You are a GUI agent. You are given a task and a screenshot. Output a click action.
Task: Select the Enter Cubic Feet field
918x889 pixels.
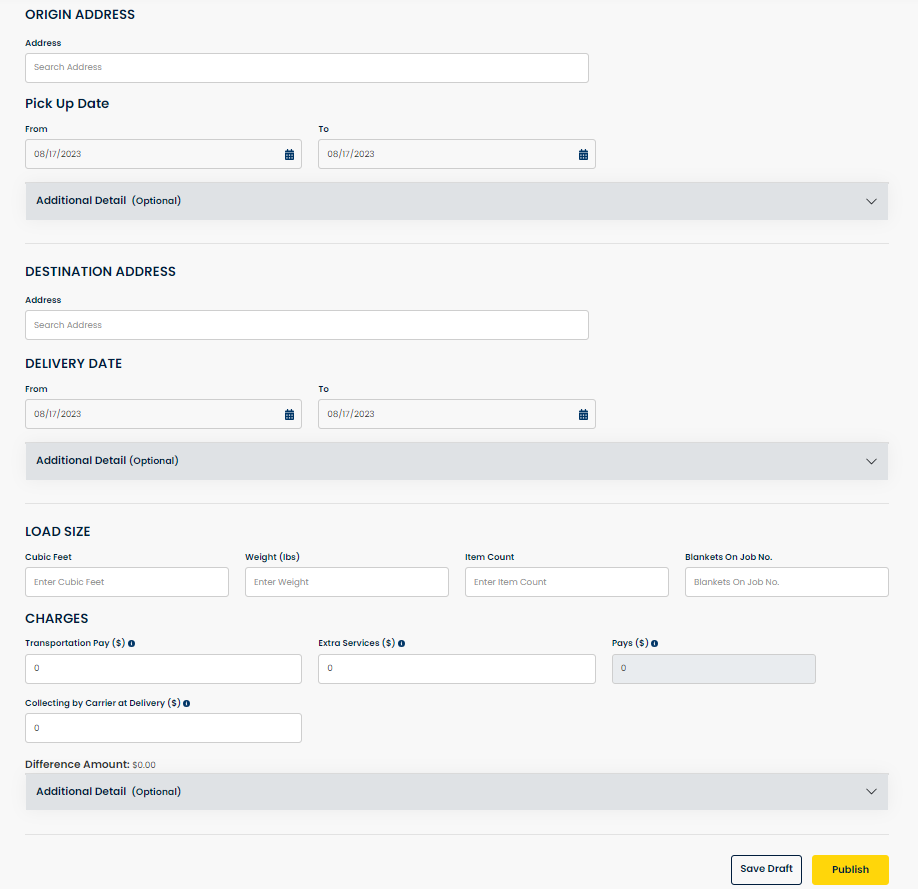coord(126,581)
